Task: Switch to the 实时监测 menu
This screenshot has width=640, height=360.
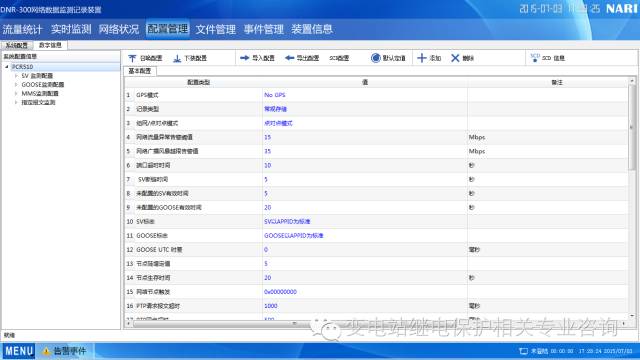Action: click(x=71, y=29)
